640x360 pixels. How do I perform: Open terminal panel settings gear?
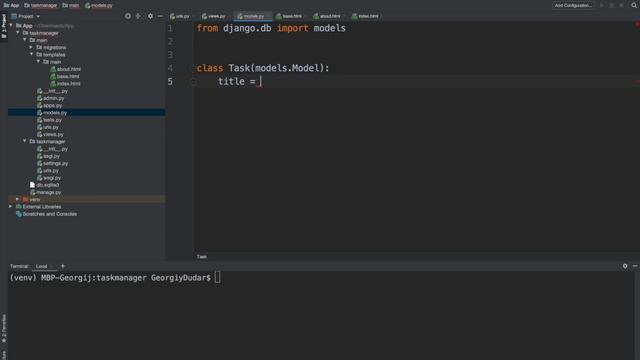click(x=625, y=266)
